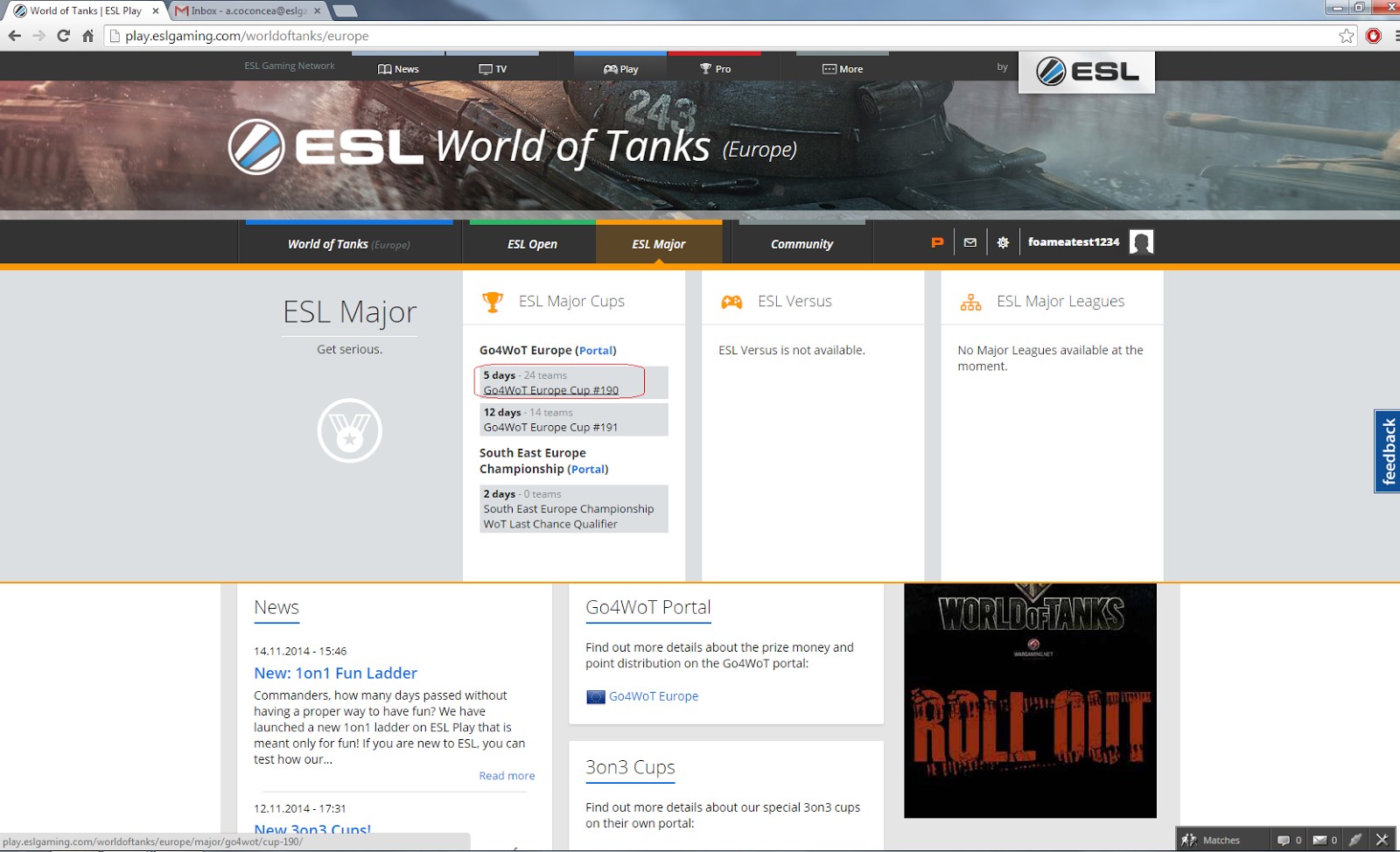Screen dimensions: 1400x852
Task: Click the chat bubble icon in bottom bar
Action: click(x=1284, y=840)
